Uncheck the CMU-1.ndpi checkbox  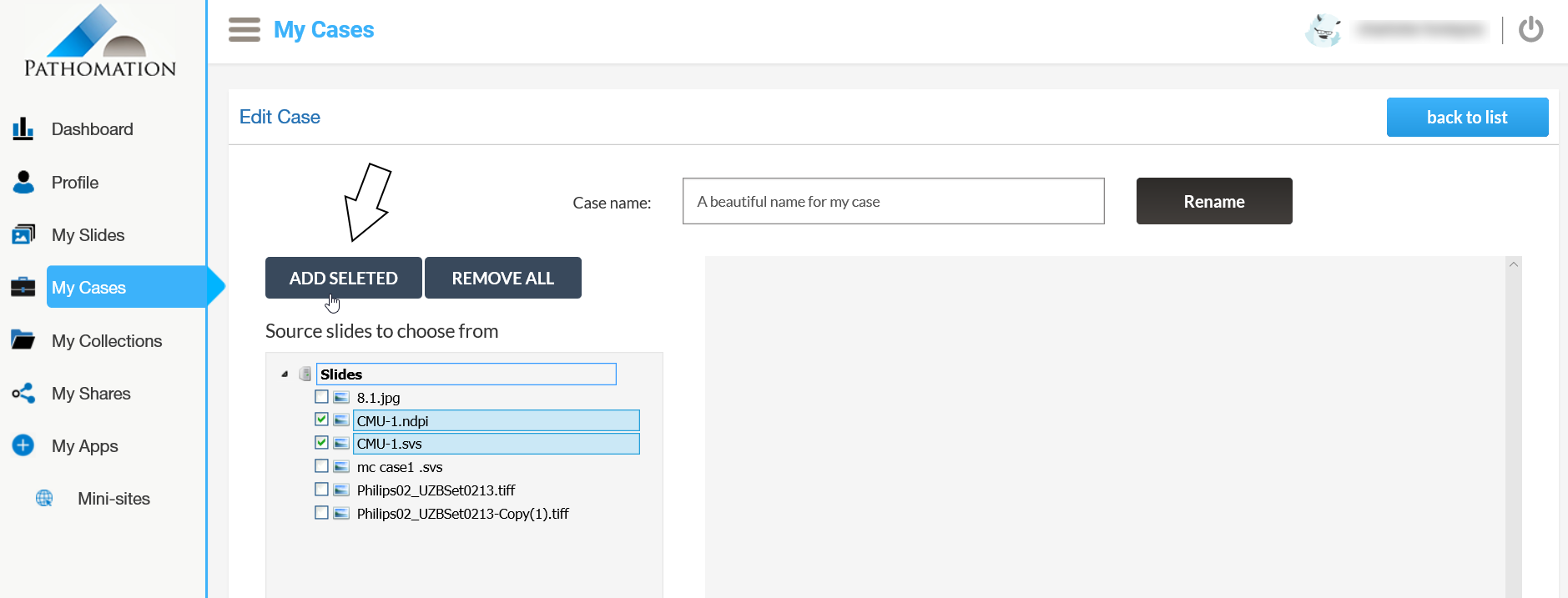pyautogui.click(x=321, y=420)
